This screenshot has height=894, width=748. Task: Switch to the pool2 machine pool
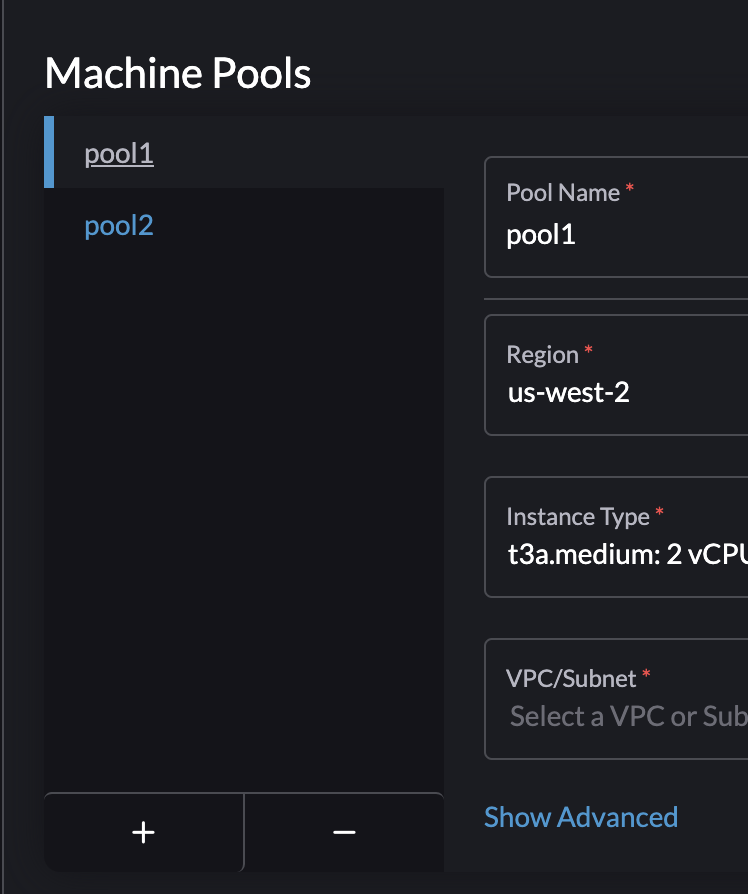coord(118,226)
